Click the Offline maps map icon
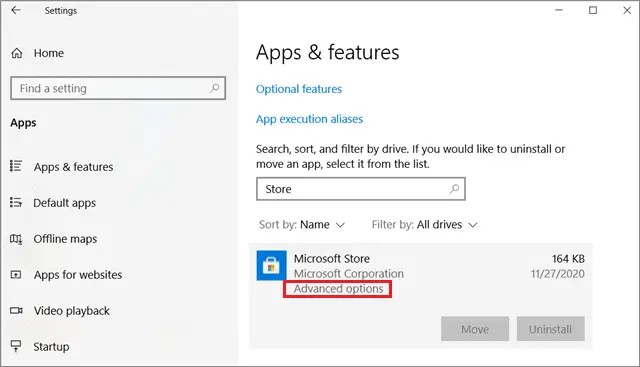Image resolution: width=640 pixels, height=367 pixels. point(16,238)
